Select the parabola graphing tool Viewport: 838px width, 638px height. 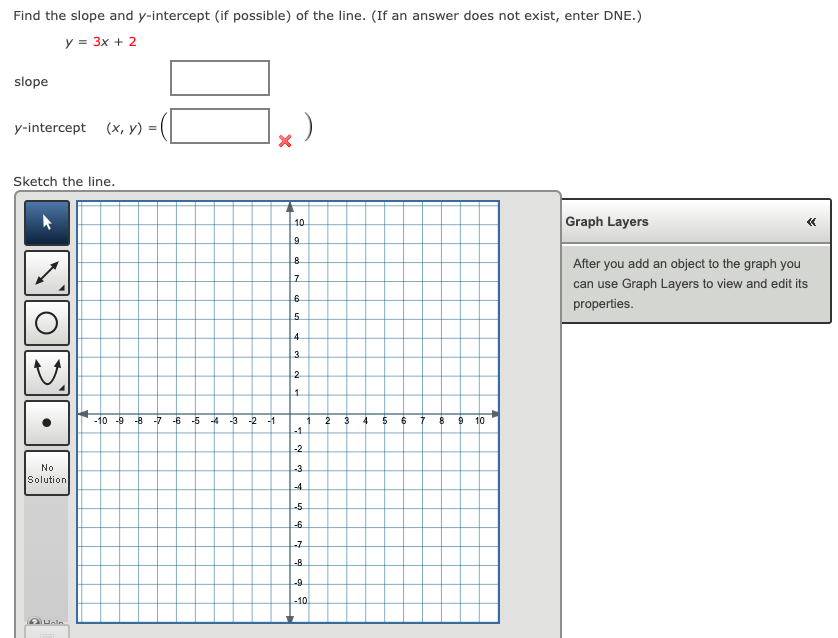[46, 372]
